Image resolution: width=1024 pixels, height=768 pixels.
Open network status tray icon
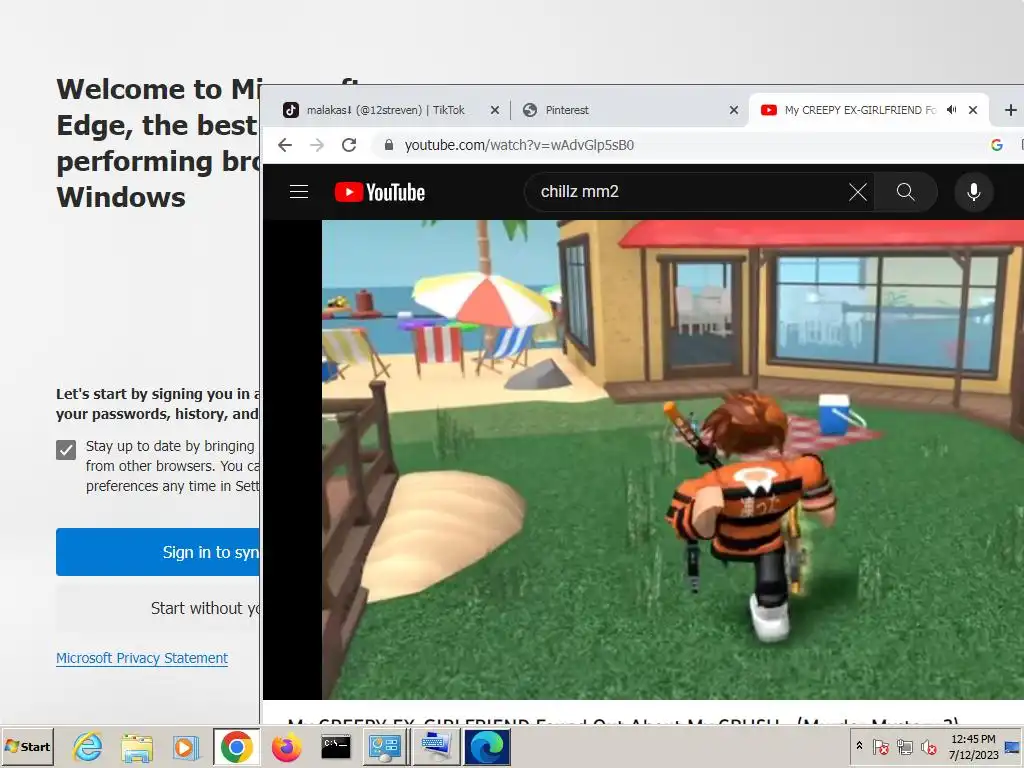[x=904, y=746]
